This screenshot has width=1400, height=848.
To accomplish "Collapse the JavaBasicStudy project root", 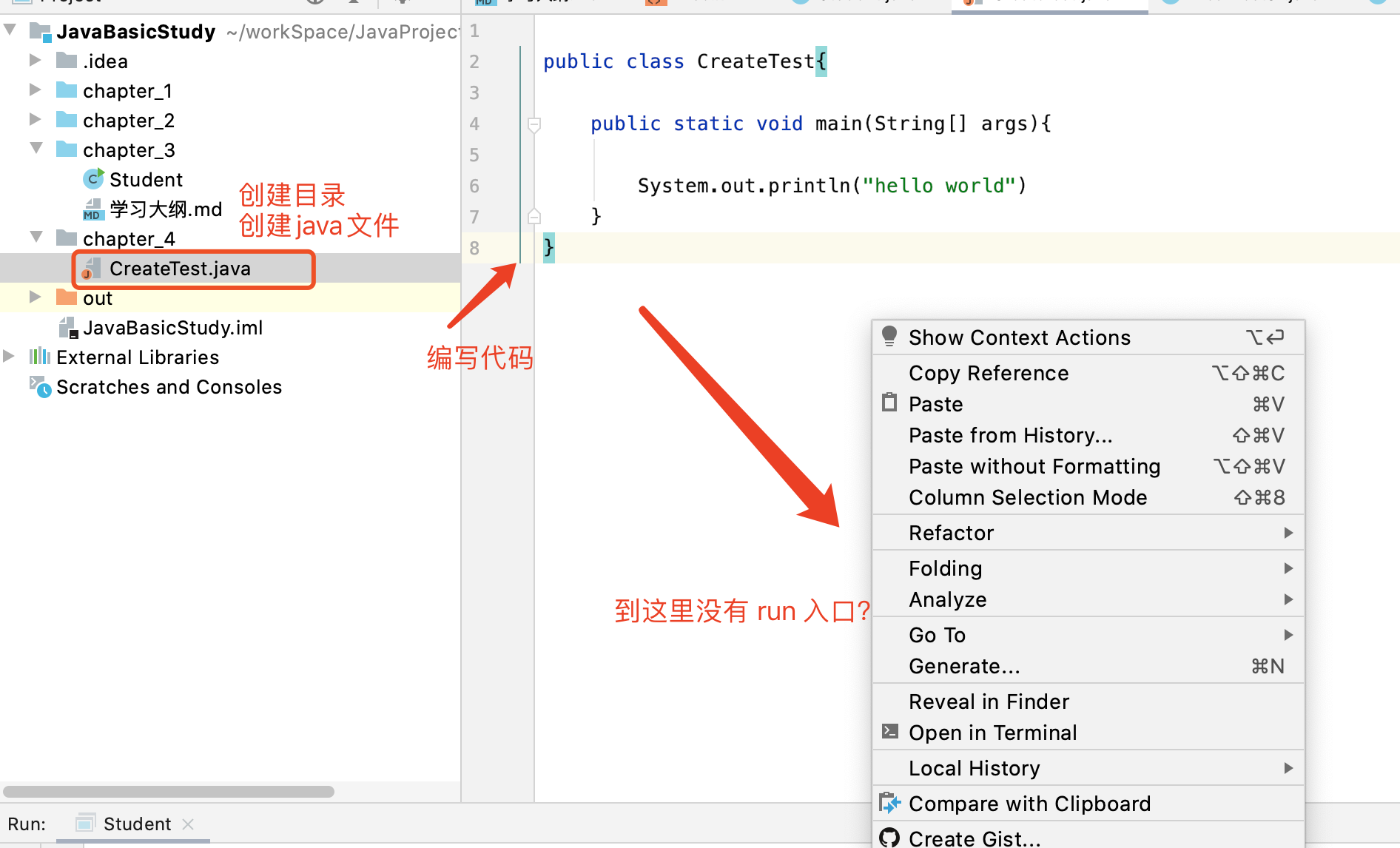I will (x=10, y=30).
